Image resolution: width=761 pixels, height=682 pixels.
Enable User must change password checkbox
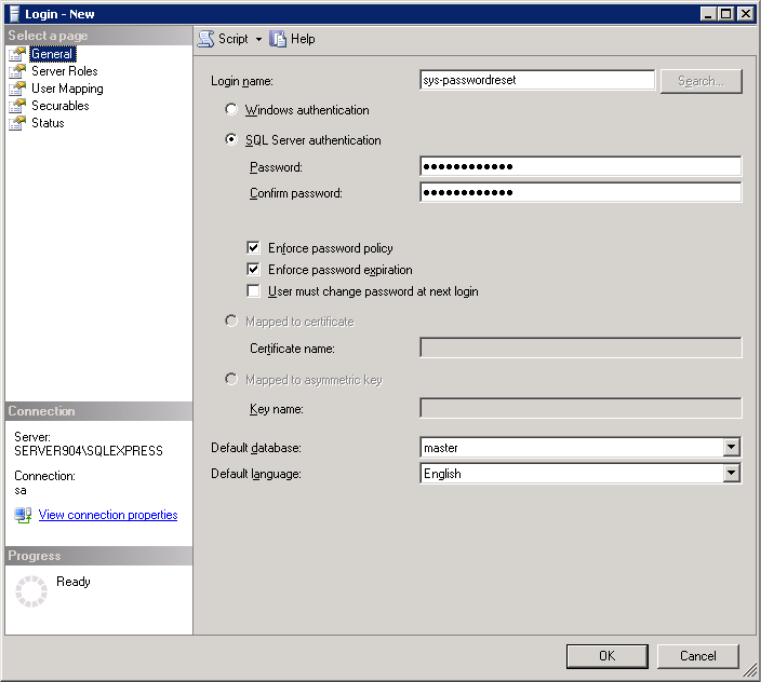254,292
